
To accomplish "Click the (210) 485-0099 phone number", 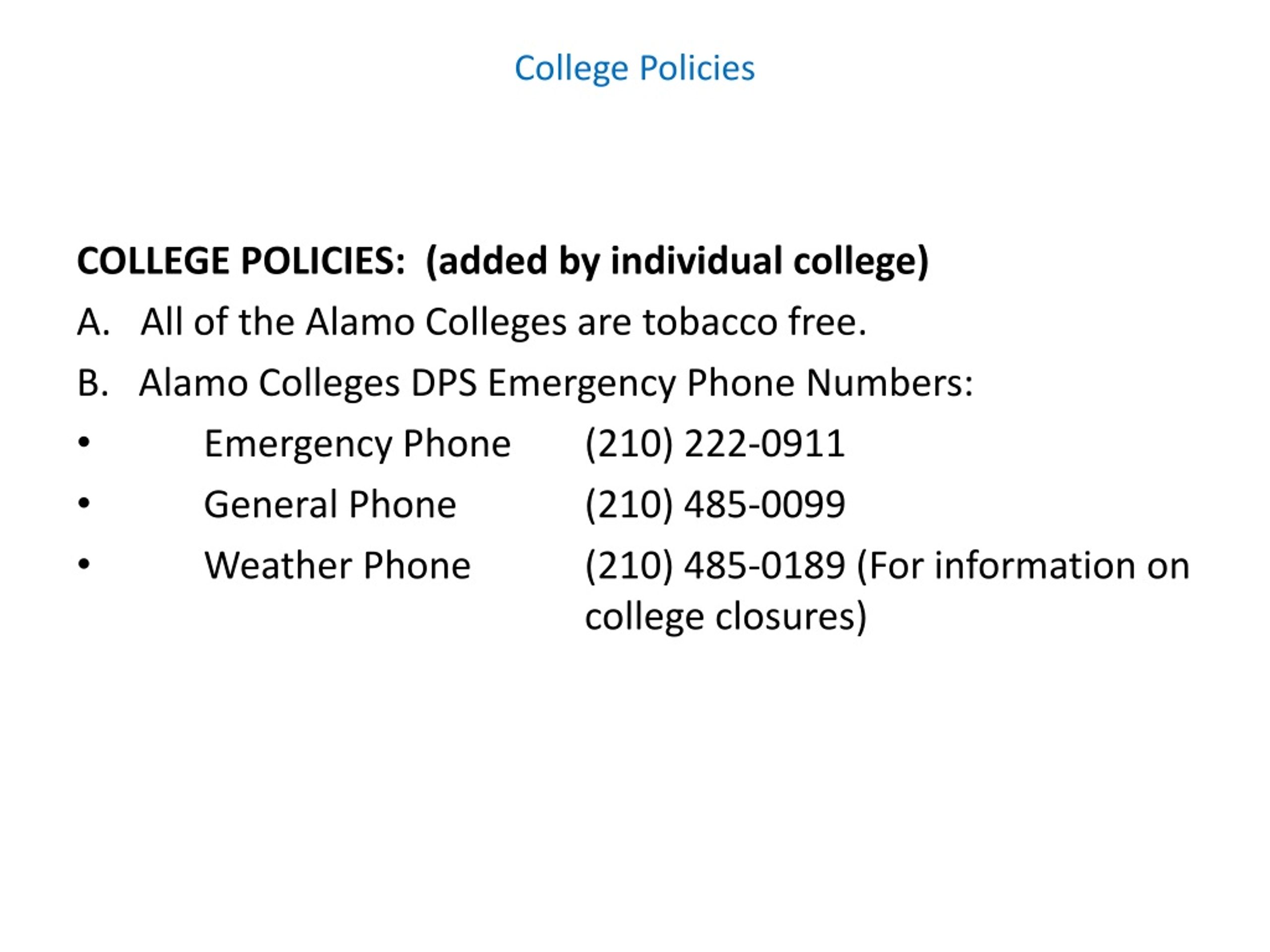I will (x=715, y=506).
